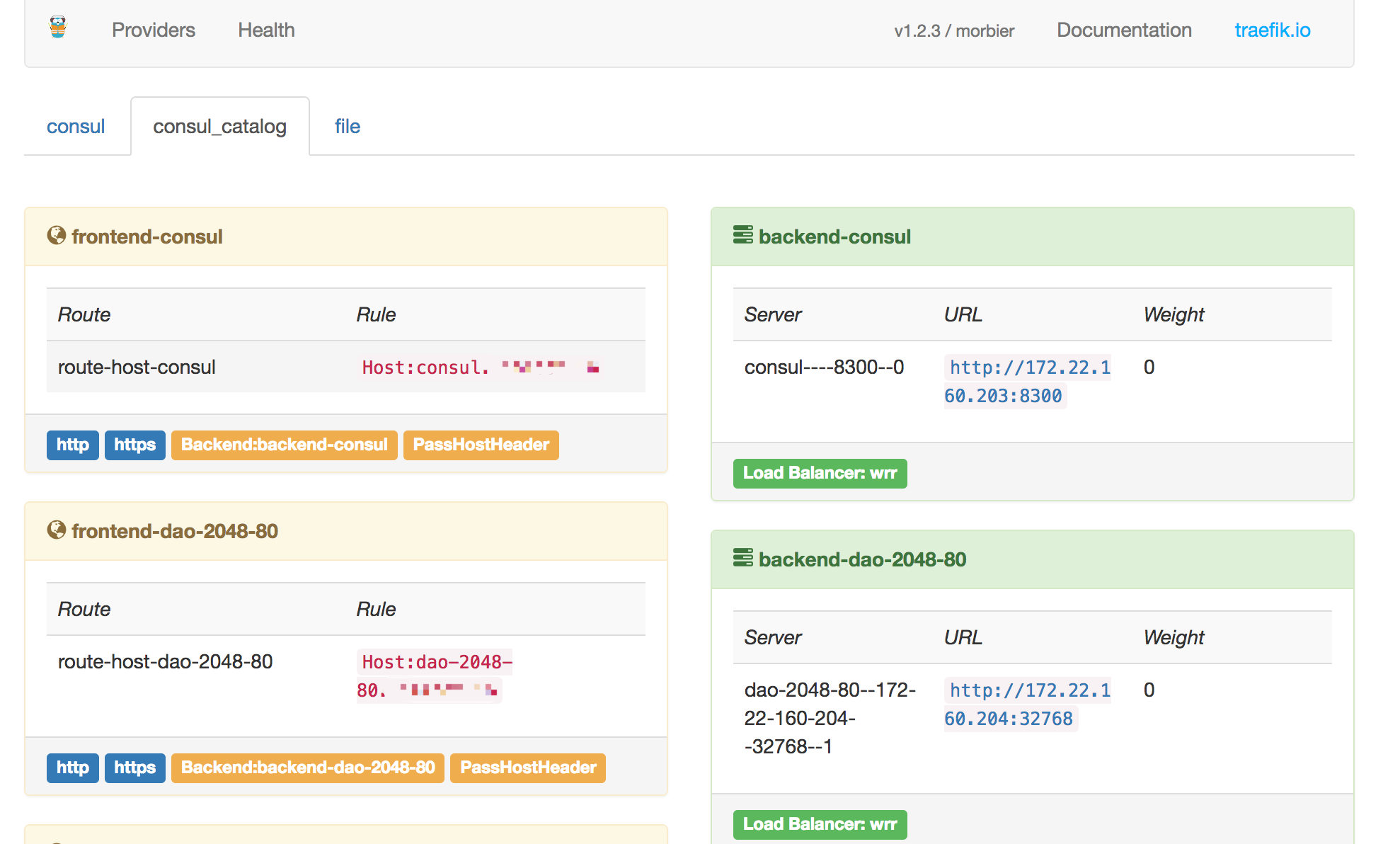Image resolution: width=1400 pixels, height=844 pixels.
Task: Switch to the consul tab
Action: (76, 126)
